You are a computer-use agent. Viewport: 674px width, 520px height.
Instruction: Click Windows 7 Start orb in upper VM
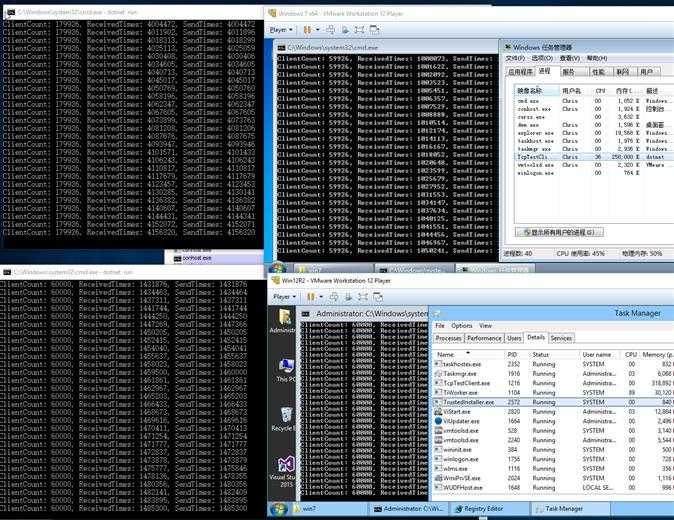(278, 268)
